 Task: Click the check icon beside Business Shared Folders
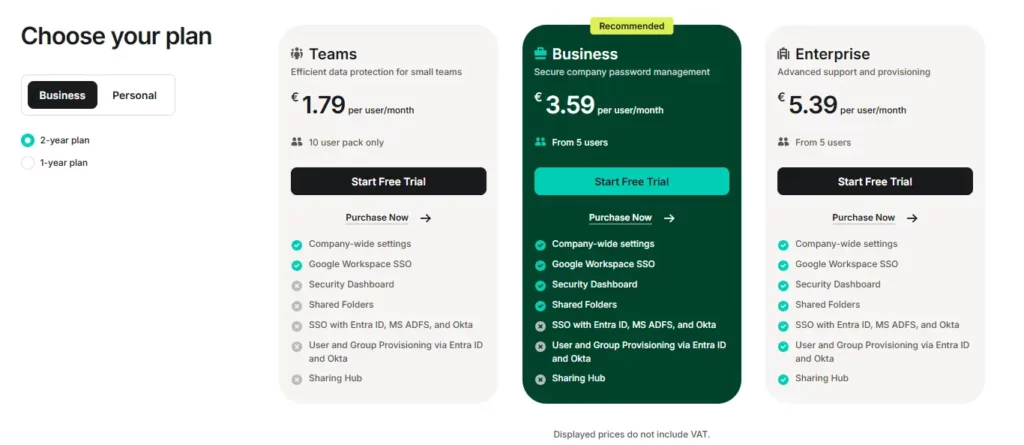(x=541, y=306)
